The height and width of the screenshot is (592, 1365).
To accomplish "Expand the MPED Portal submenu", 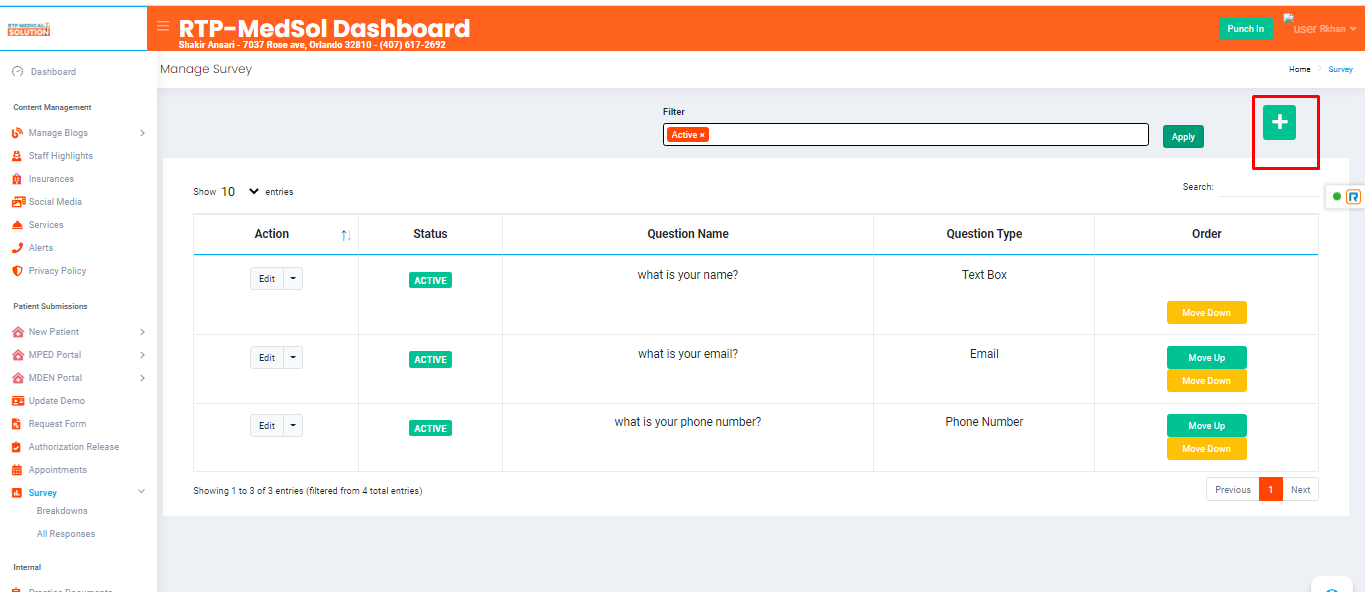I will tap(142, 355).
